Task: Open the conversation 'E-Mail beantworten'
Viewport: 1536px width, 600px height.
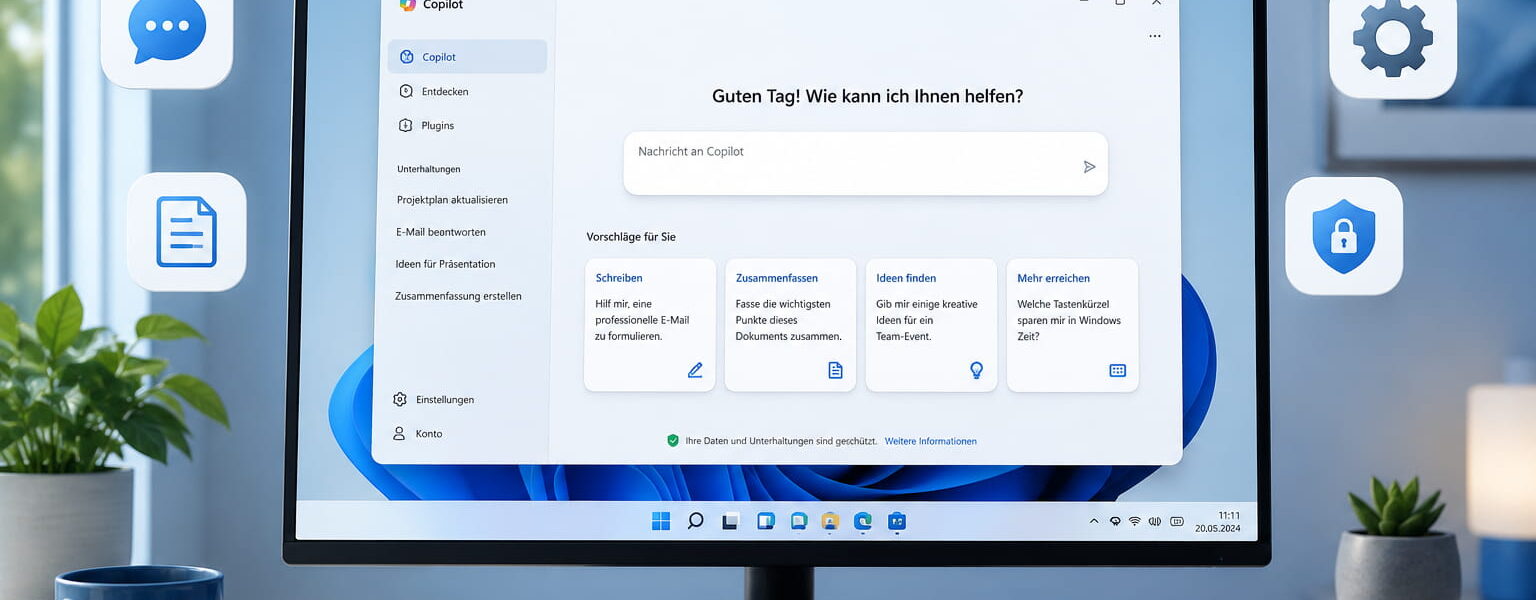Action: [441, 232]
